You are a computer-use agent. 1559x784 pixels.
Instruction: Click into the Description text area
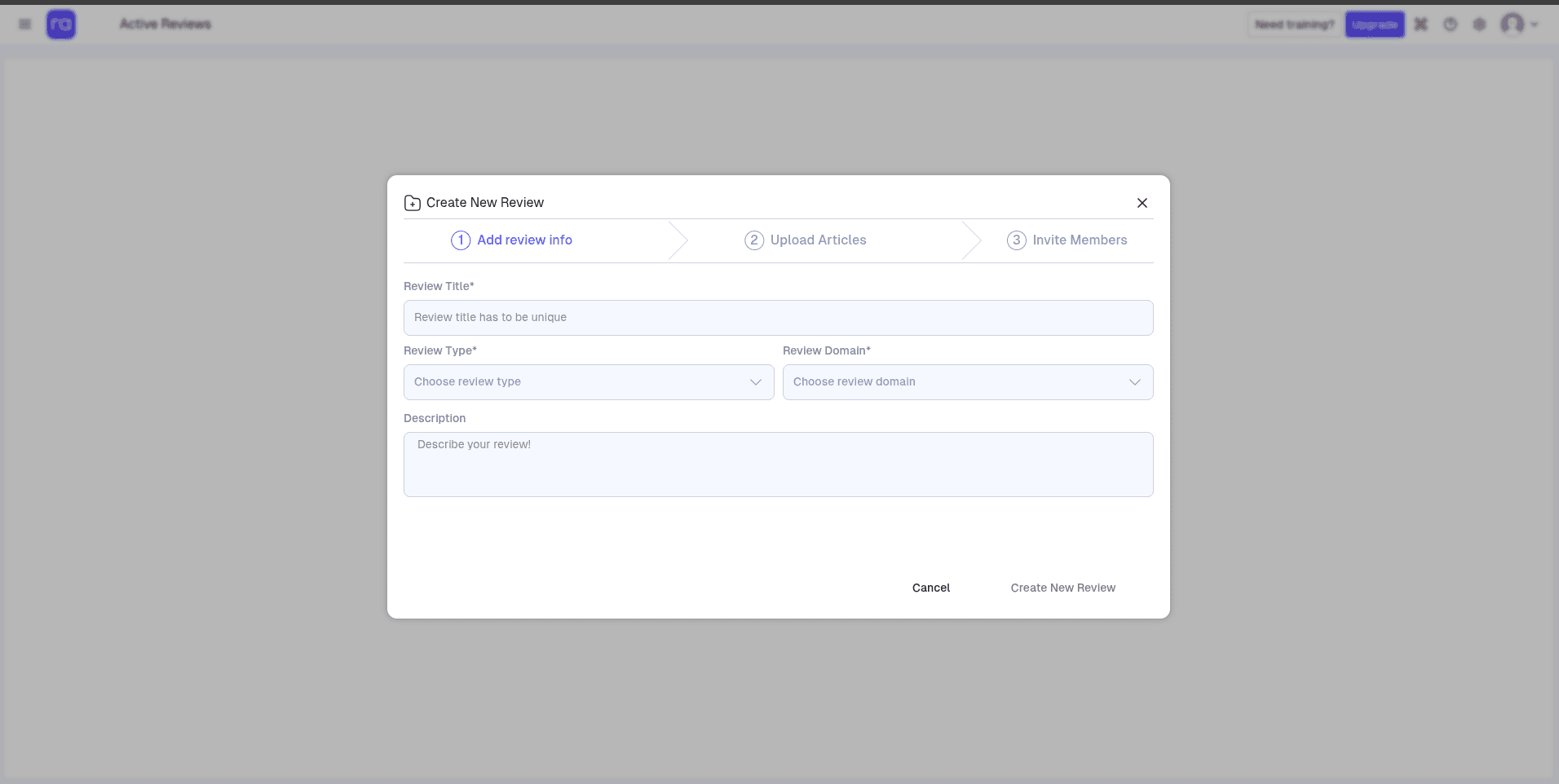(778, 465)
